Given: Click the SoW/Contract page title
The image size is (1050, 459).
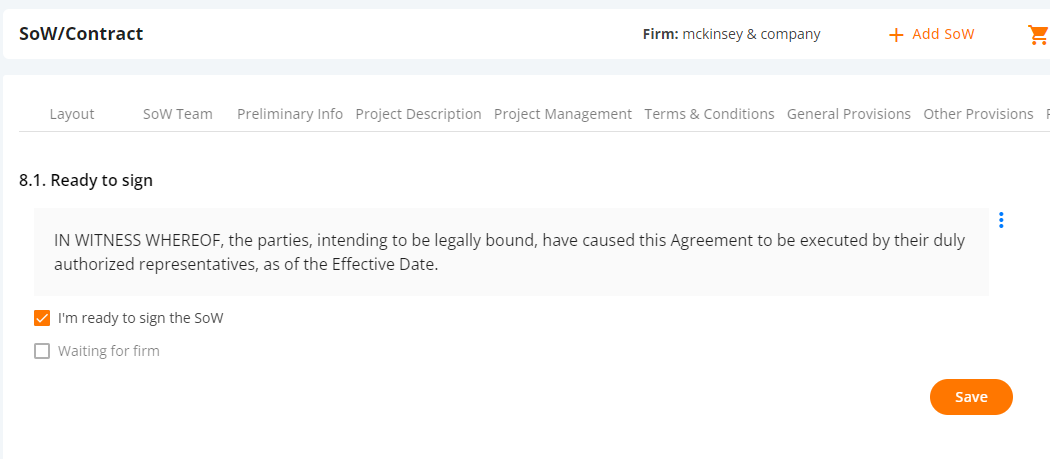Looking at the screenshot, I should coord(81,34).
